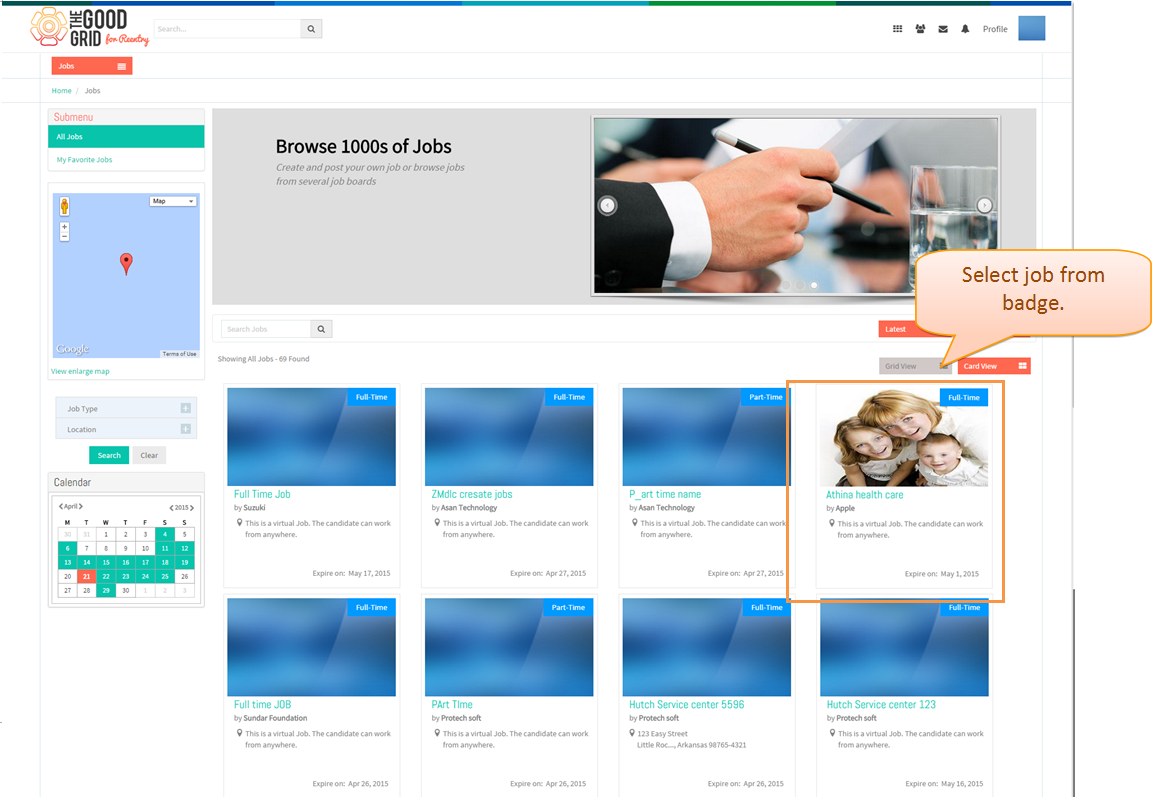Open the Map type dropdown
Image resolution: width=1157 pixels, height=797 pixels.
173,201
